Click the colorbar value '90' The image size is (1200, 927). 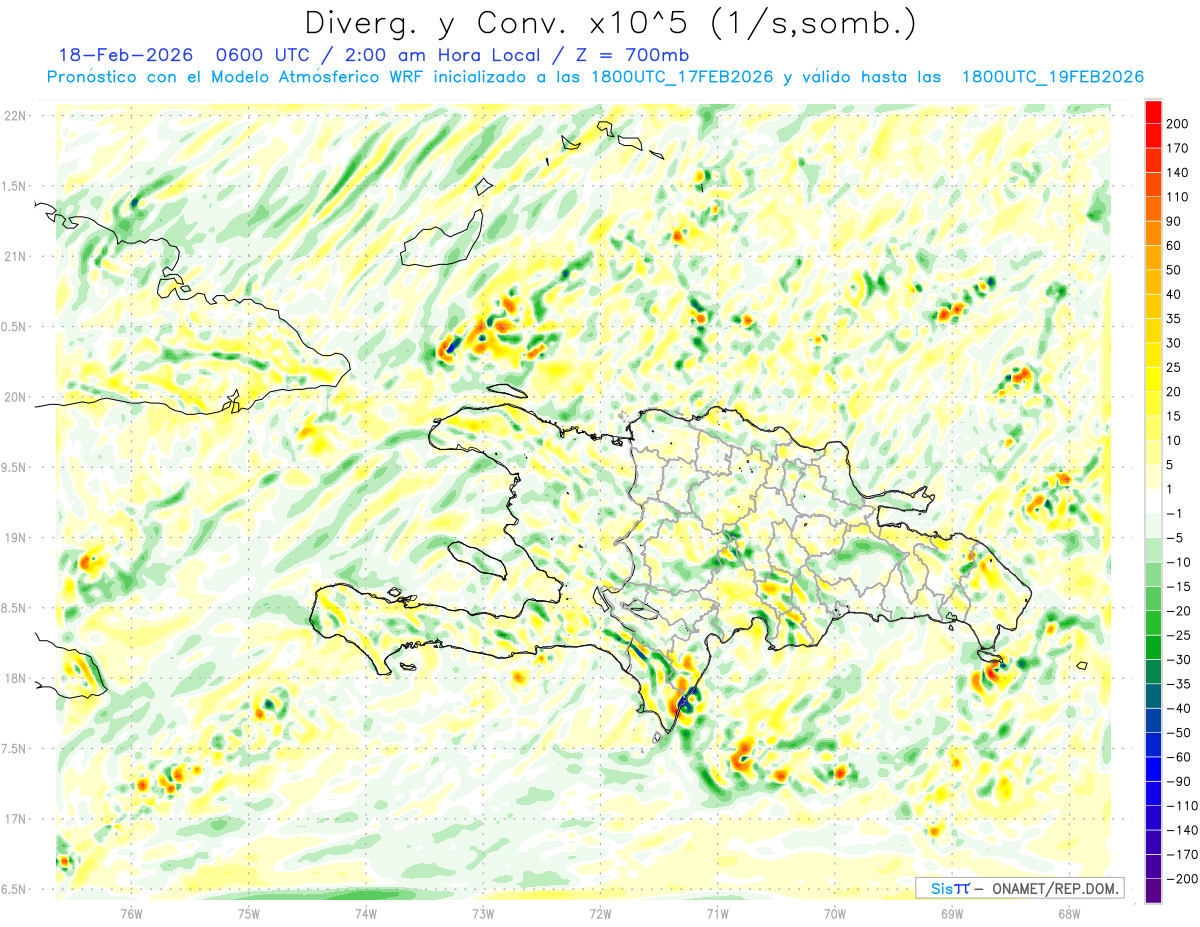1174,221
